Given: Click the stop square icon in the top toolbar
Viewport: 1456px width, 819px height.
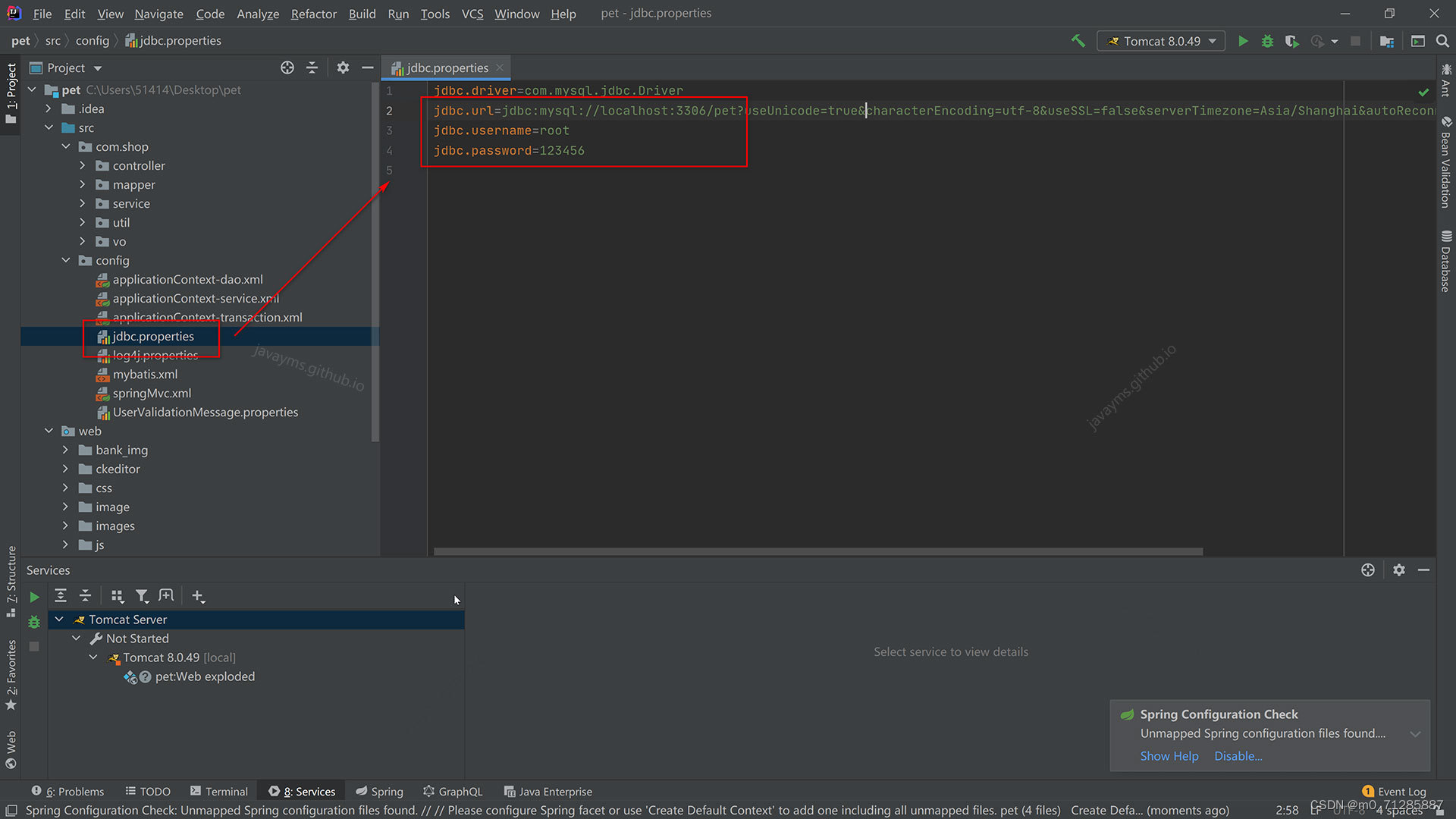Looking at the screenshot, I should [x=1355, y=41].
